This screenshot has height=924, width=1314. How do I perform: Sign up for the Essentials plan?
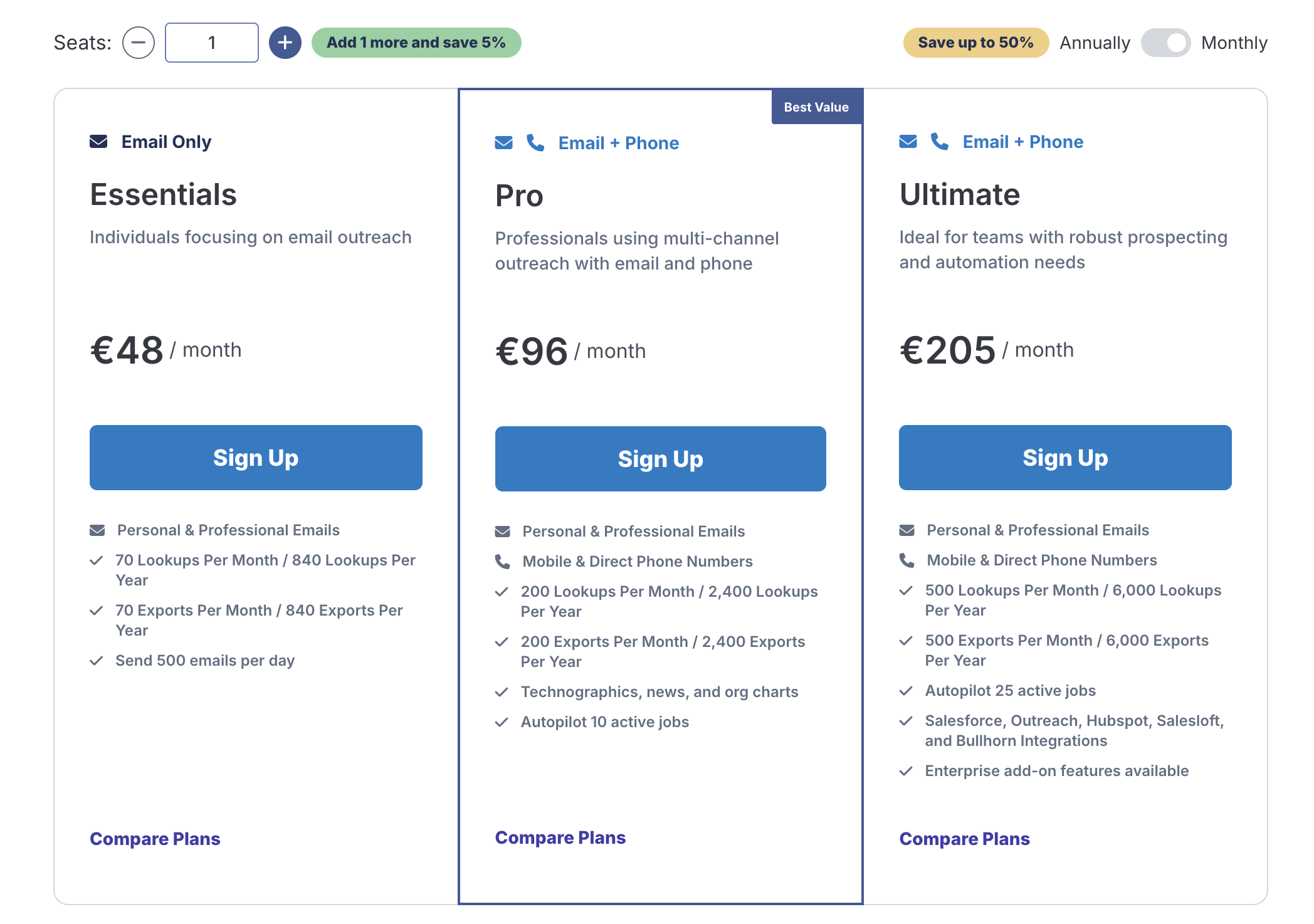[x=256, y=458]
